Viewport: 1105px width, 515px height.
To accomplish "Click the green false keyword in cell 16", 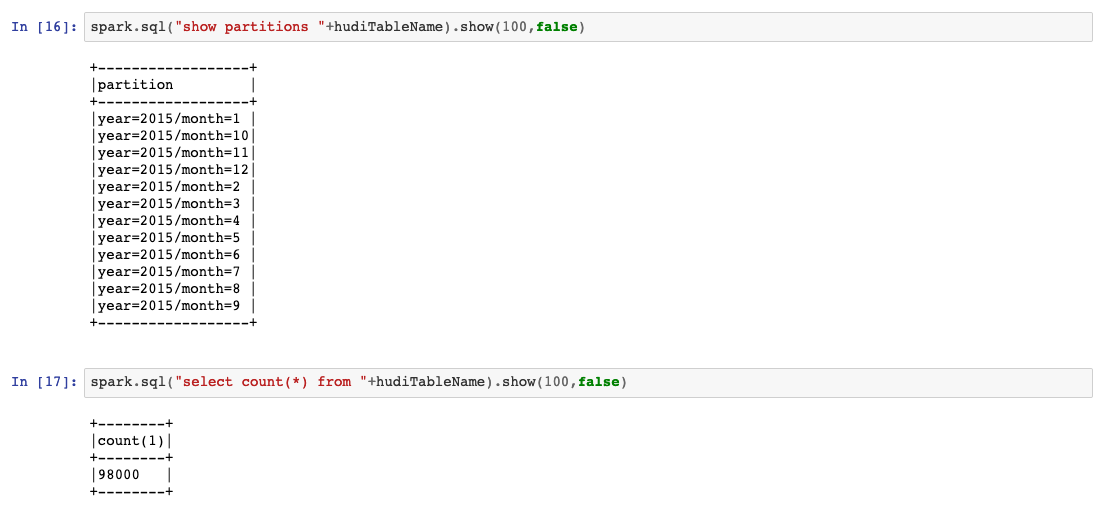I will (556, 27).
